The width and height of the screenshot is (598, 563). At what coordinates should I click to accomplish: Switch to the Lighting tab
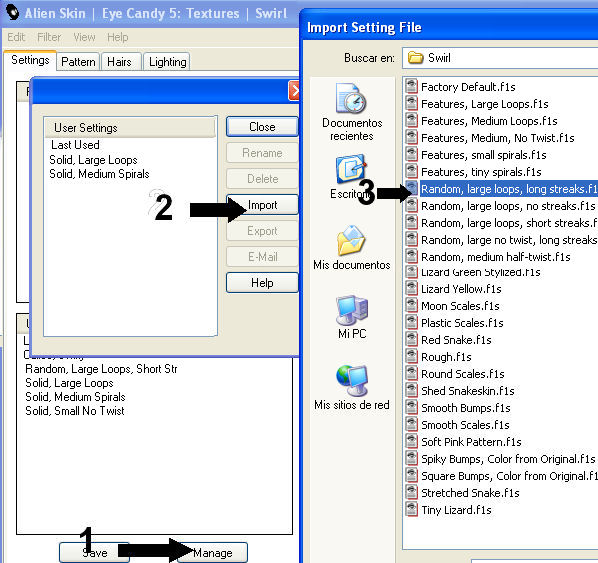pos(167,61)
